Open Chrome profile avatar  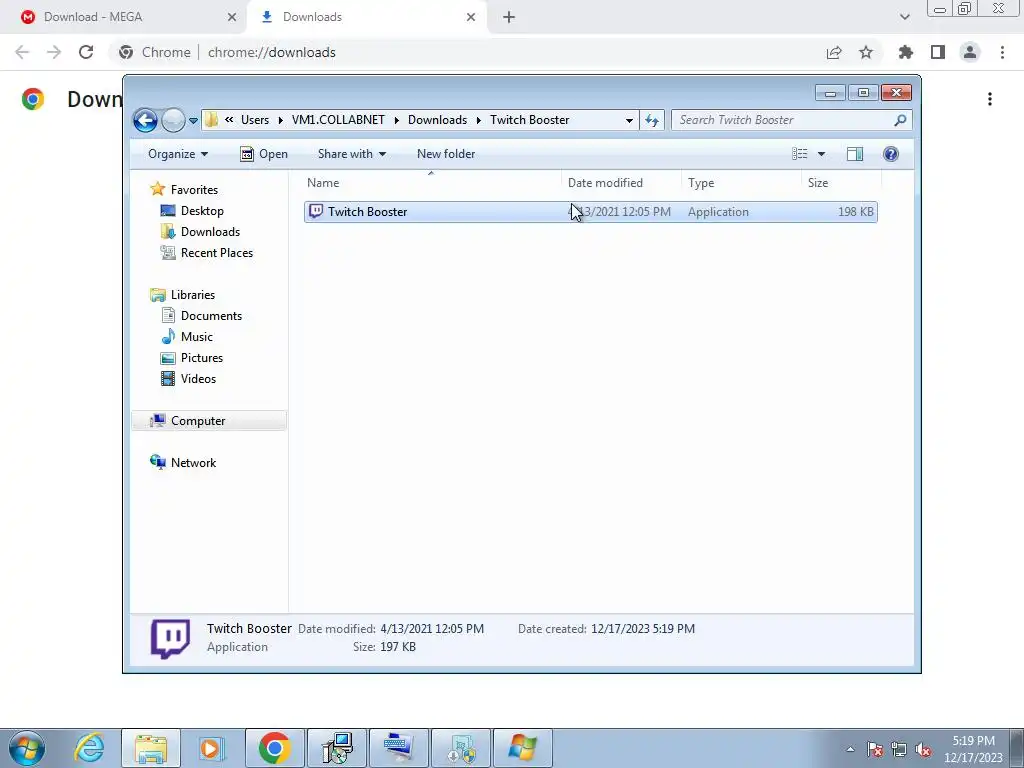click(x=970, y=52)
